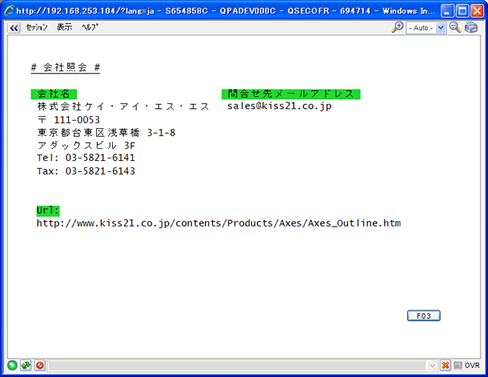Click the sales@kiss21.co.jp email address

point(279,106)
